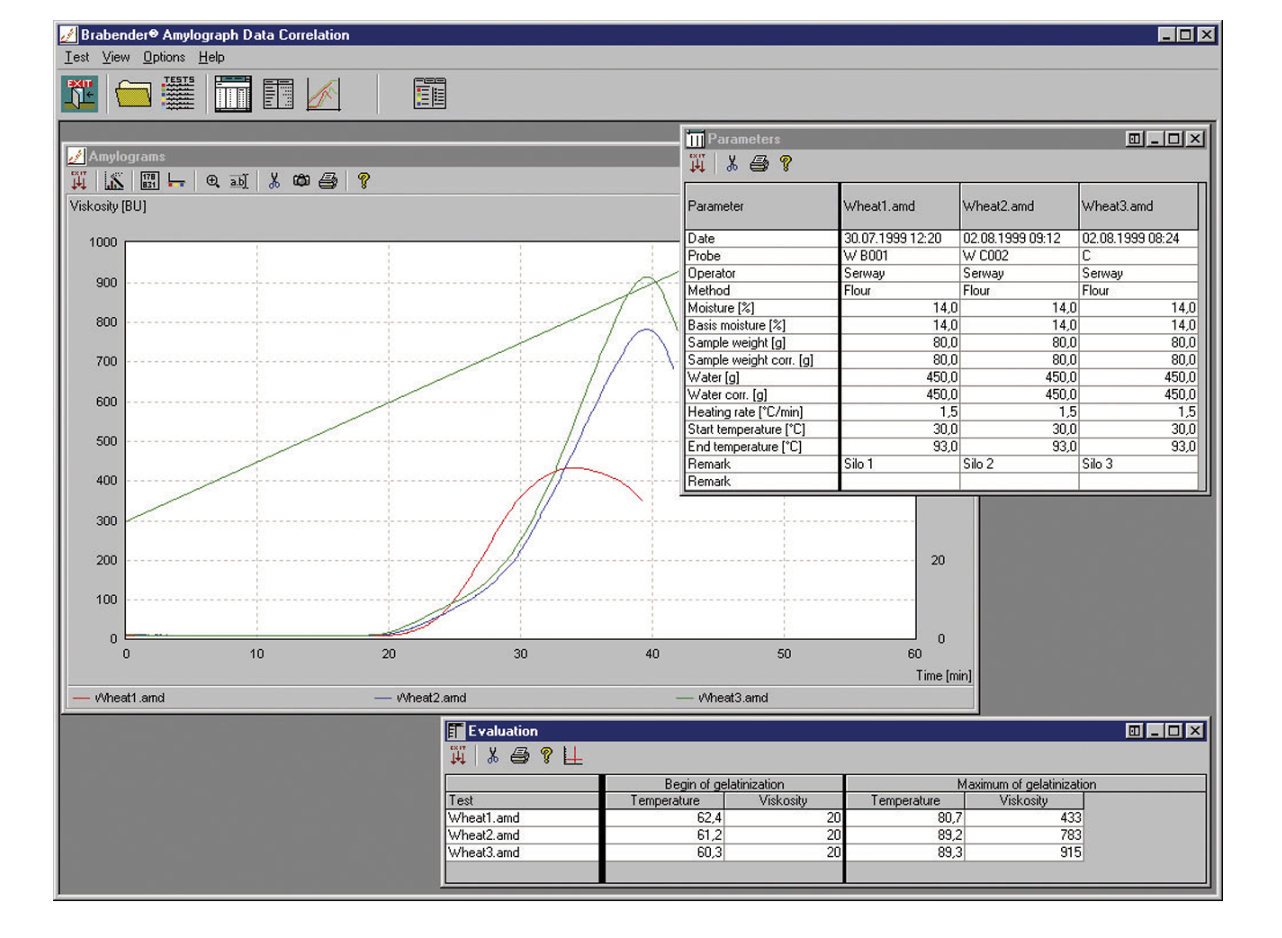
Task: Maximize the Evaluation window
Action: click(x=1174, y=731)
